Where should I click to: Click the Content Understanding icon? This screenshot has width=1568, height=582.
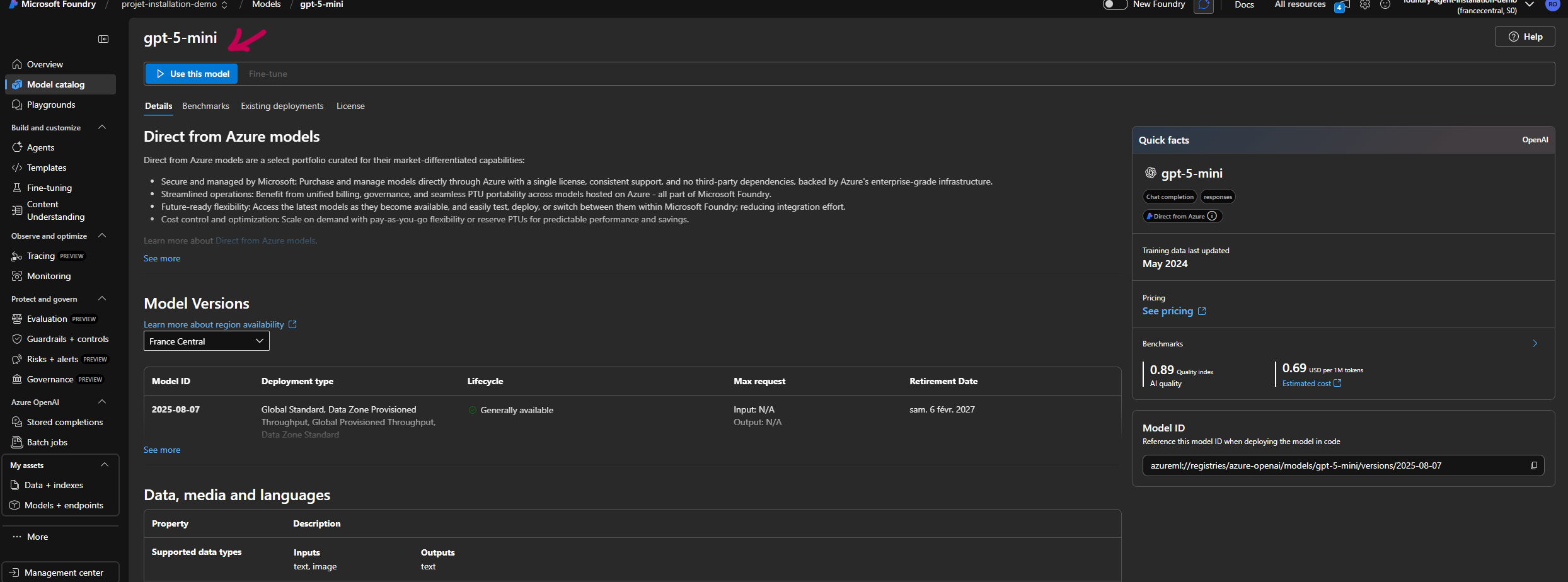click(x=17, y=210)
